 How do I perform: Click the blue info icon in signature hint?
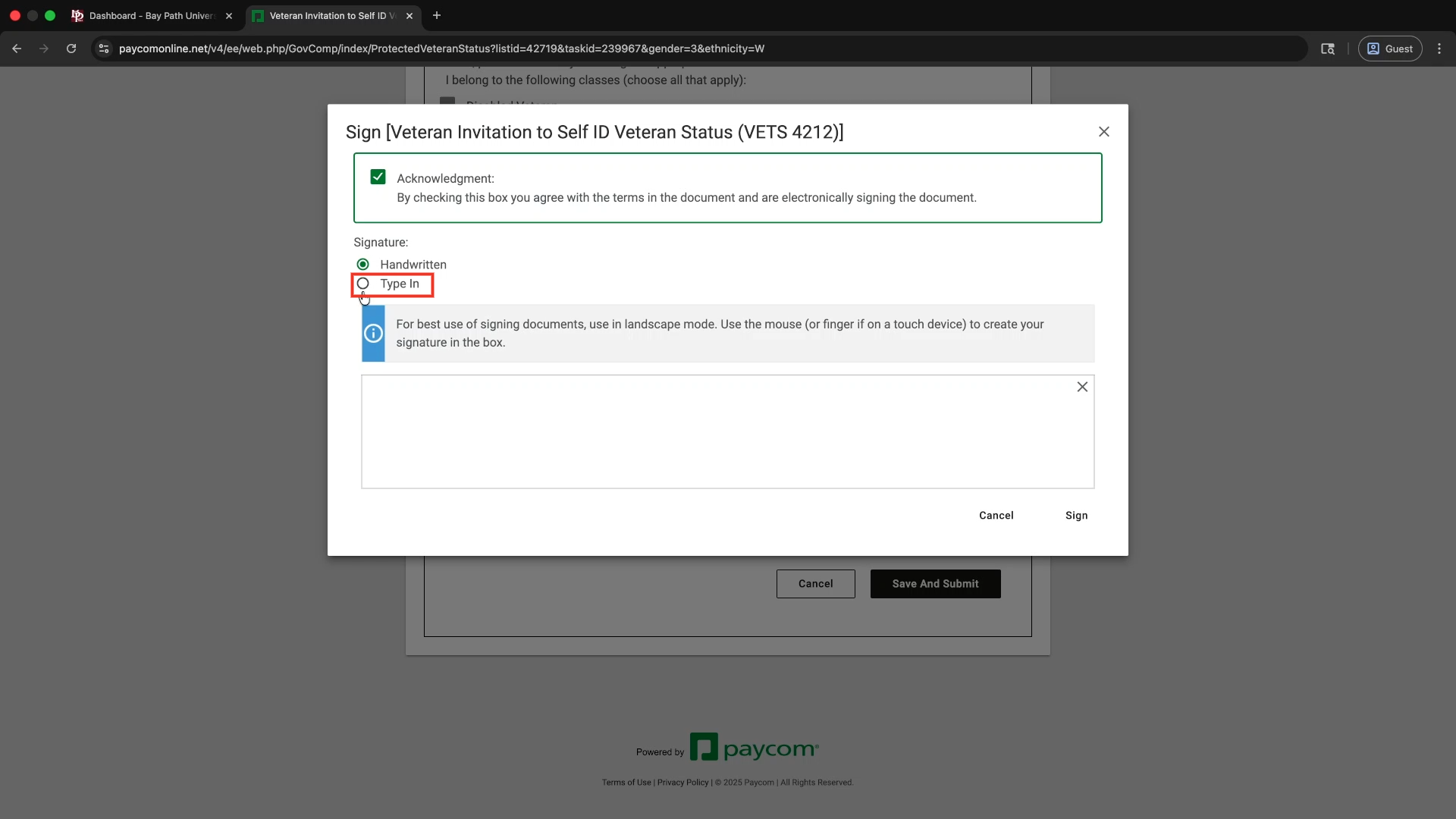coord(373,334)
